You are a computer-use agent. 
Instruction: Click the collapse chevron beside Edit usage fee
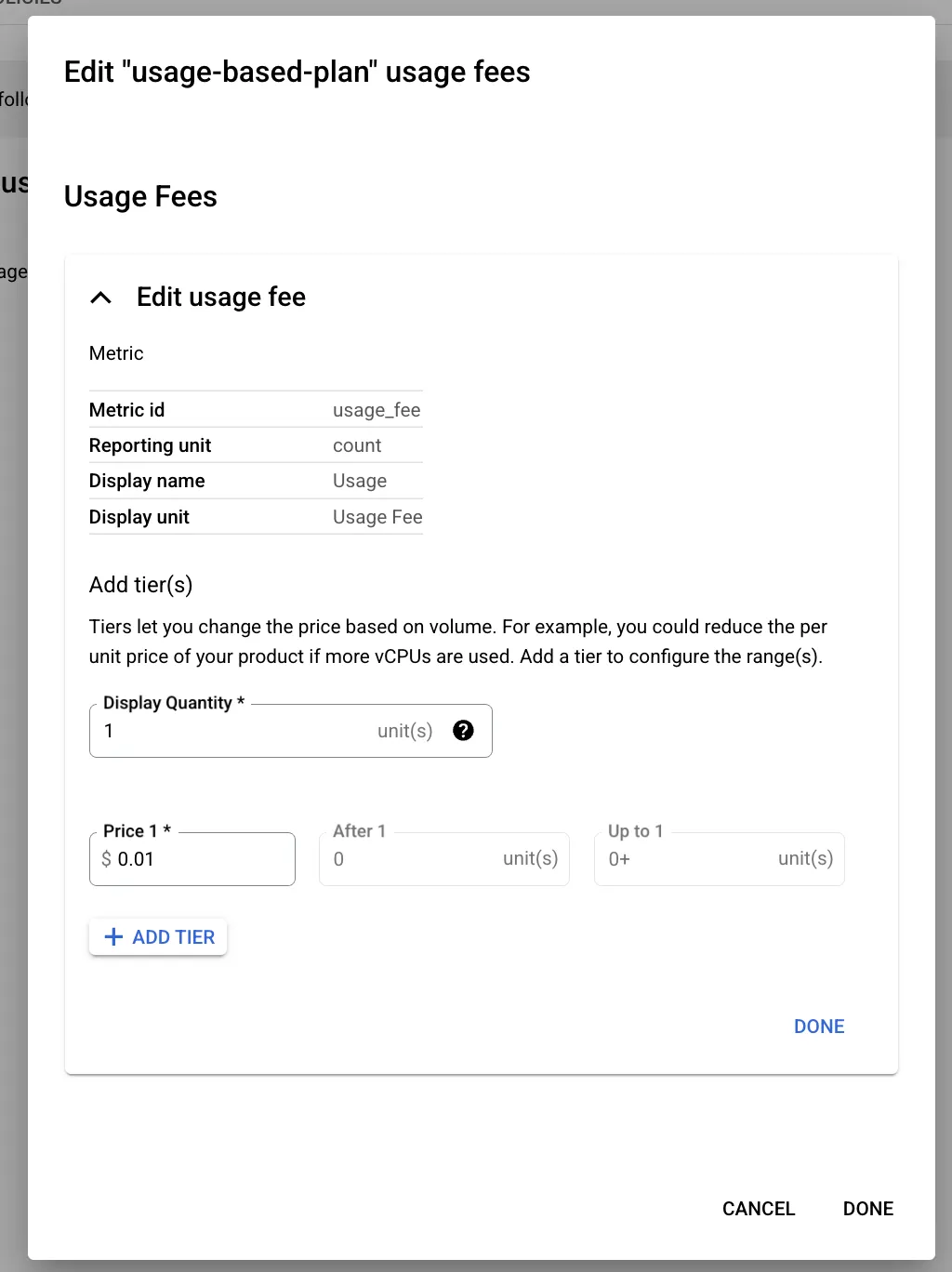pos(101,297)
